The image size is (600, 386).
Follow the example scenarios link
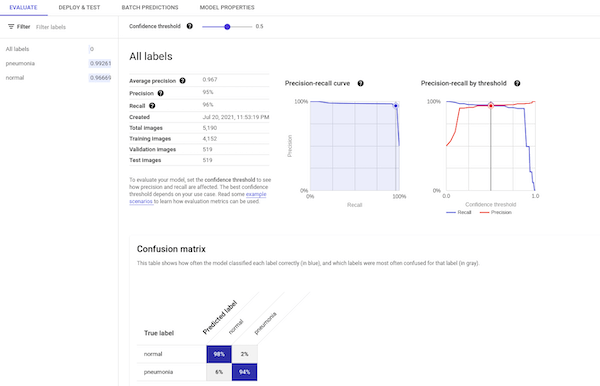click(198, 198)
